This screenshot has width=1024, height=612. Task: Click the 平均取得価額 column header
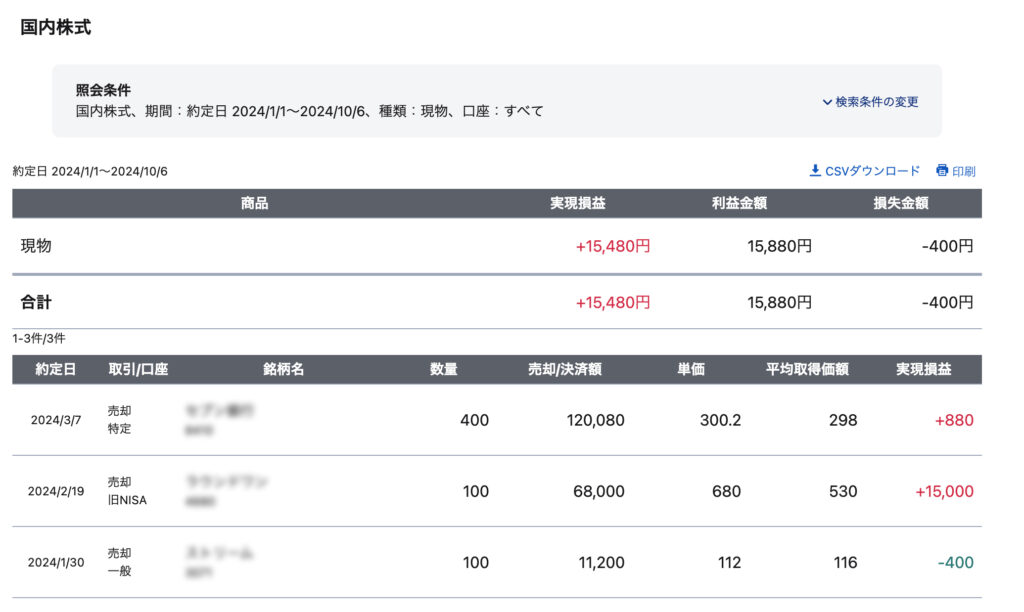click(807, 369)
